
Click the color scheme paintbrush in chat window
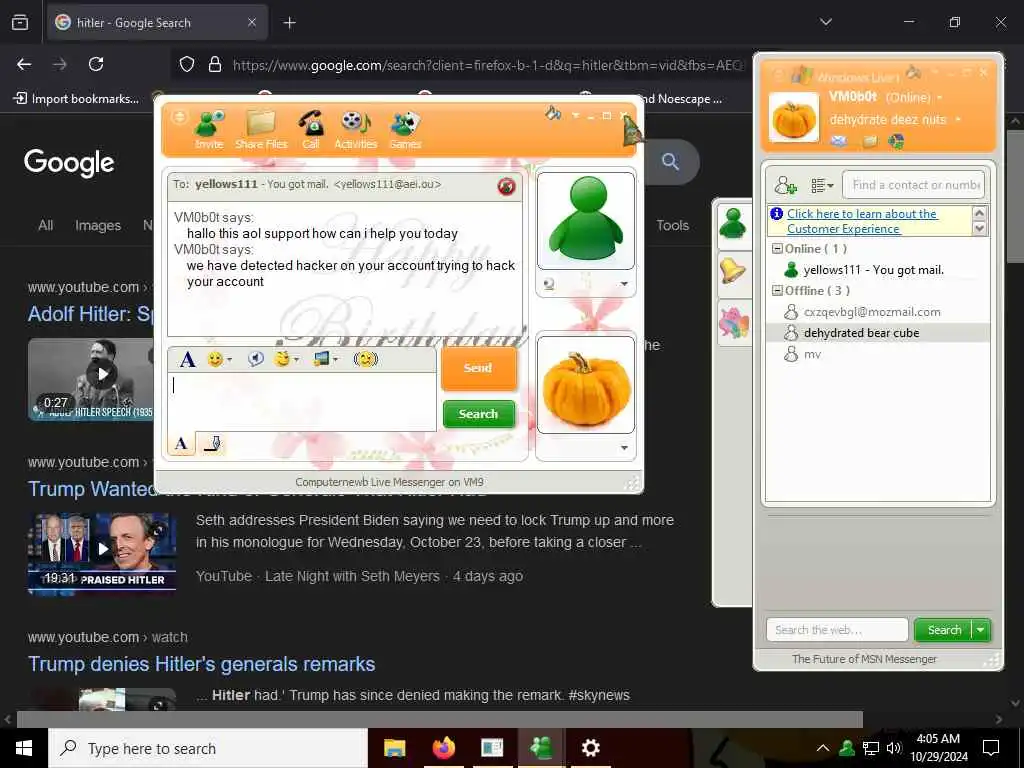(553, 114)
